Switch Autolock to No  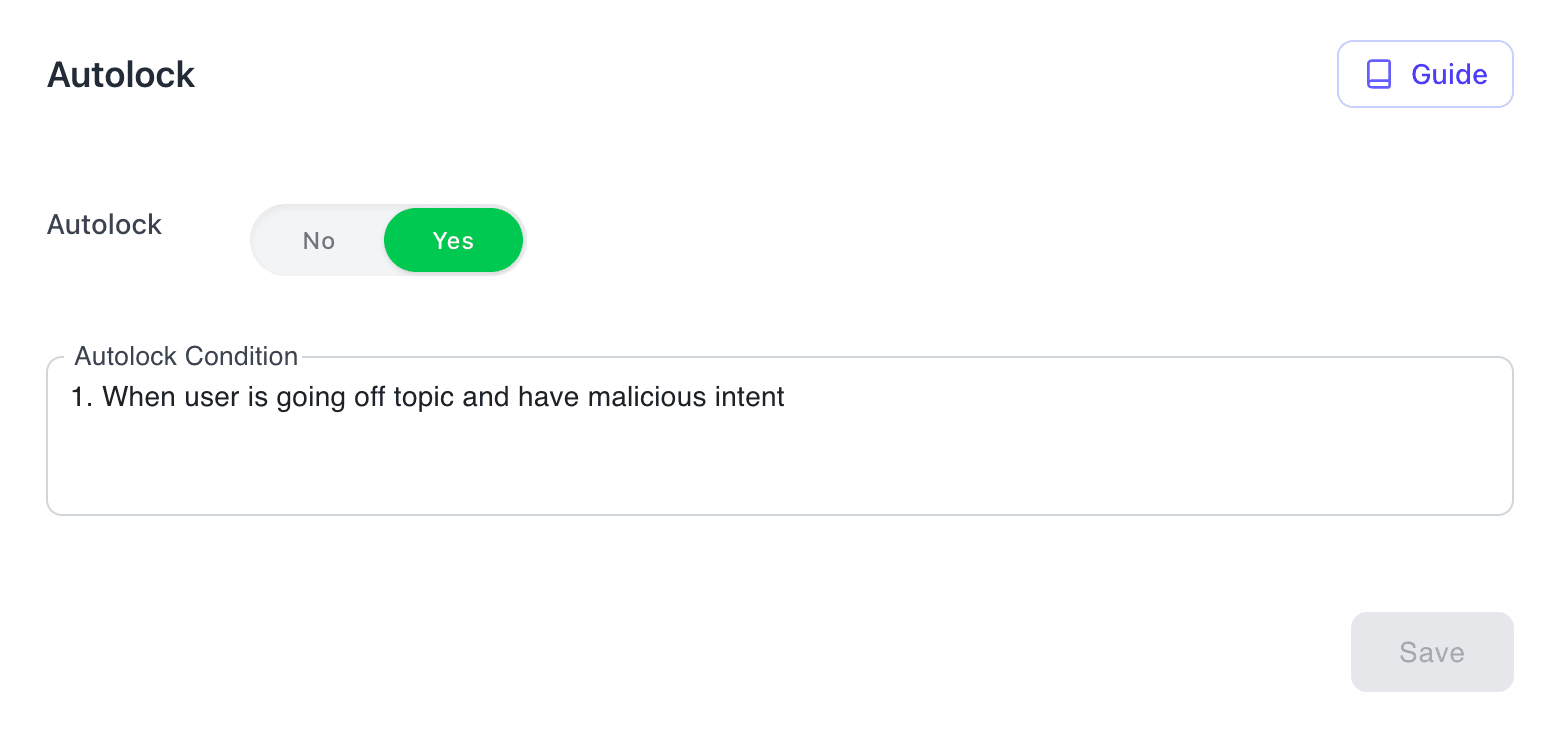[x=319, y=241]
